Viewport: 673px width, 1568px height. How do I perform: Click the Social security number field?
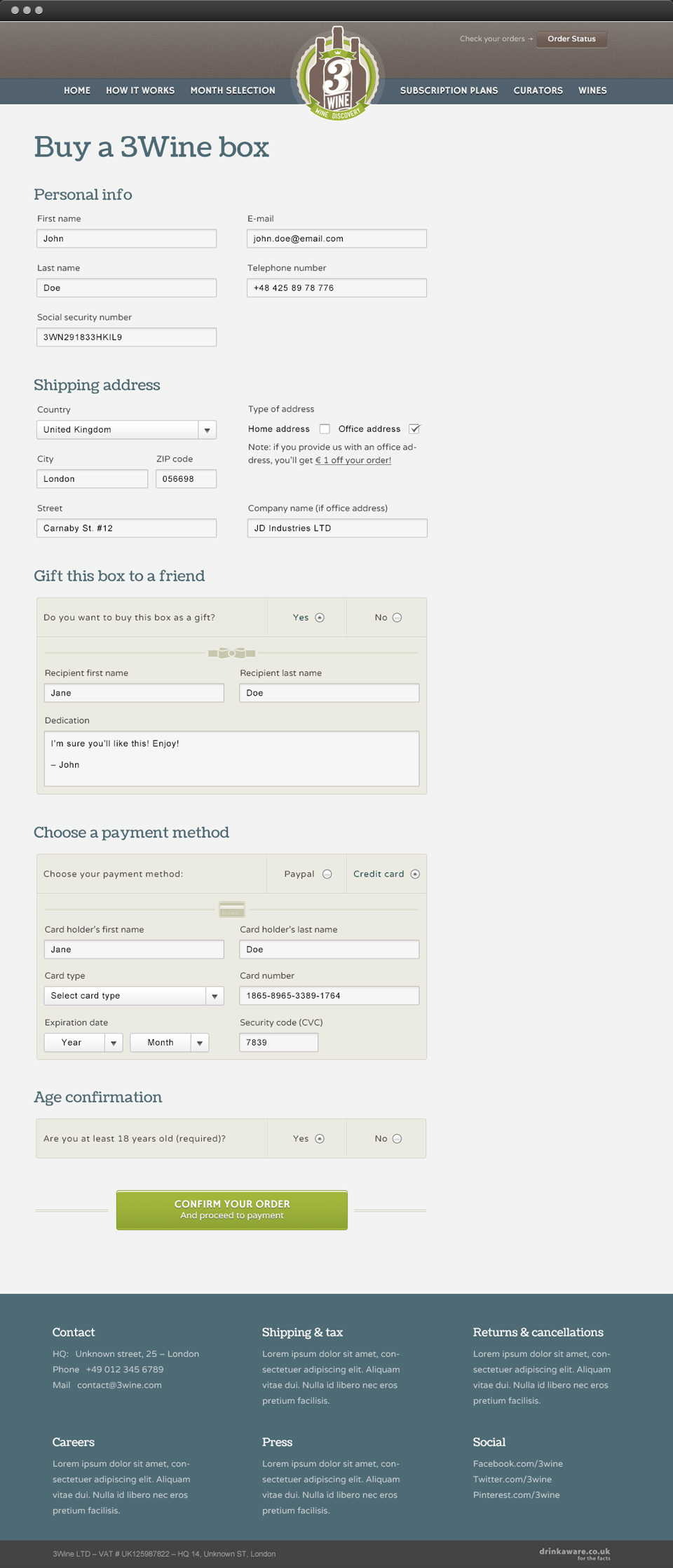point(126,337)
